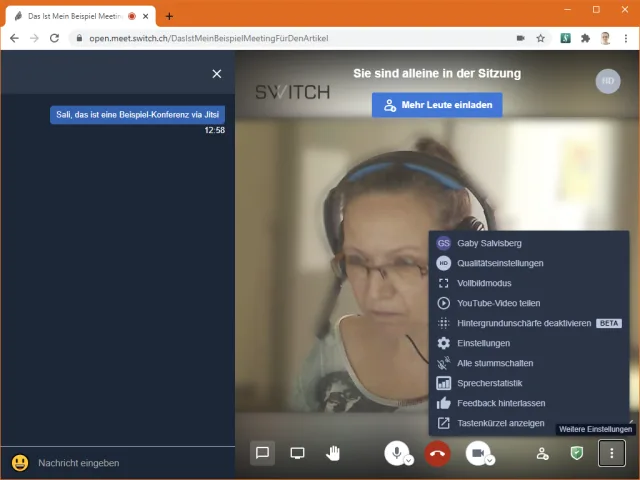This screenshot has height=480, width=640.
Task: Open the Gaby Salvisberg profile entry
Action: click(529, 243)
